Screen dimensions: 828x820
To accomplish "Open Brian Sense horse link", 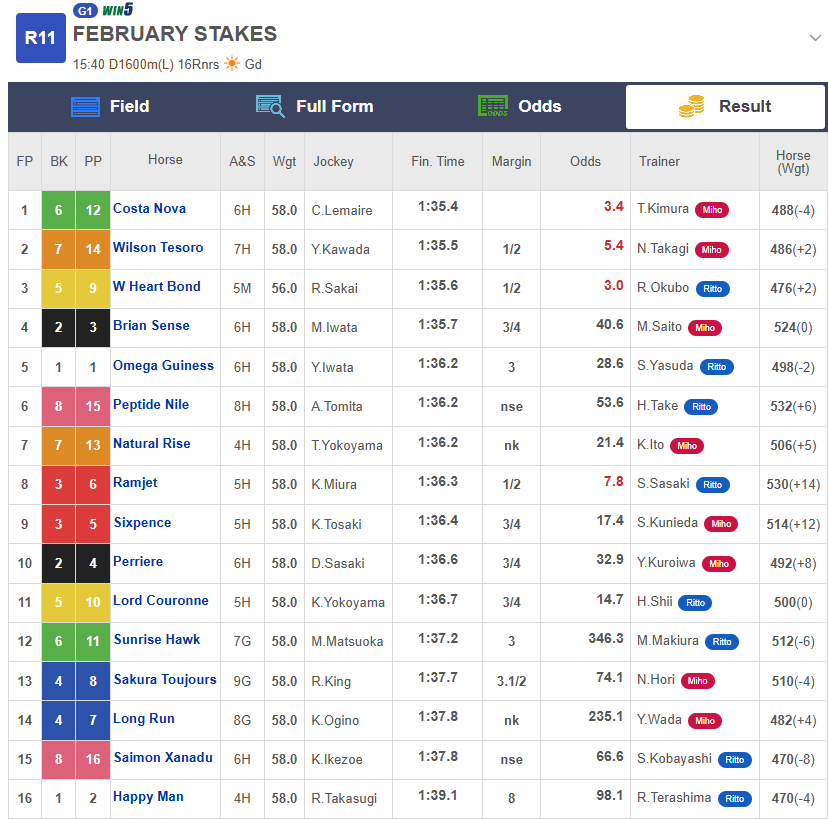I will point(151,326).
